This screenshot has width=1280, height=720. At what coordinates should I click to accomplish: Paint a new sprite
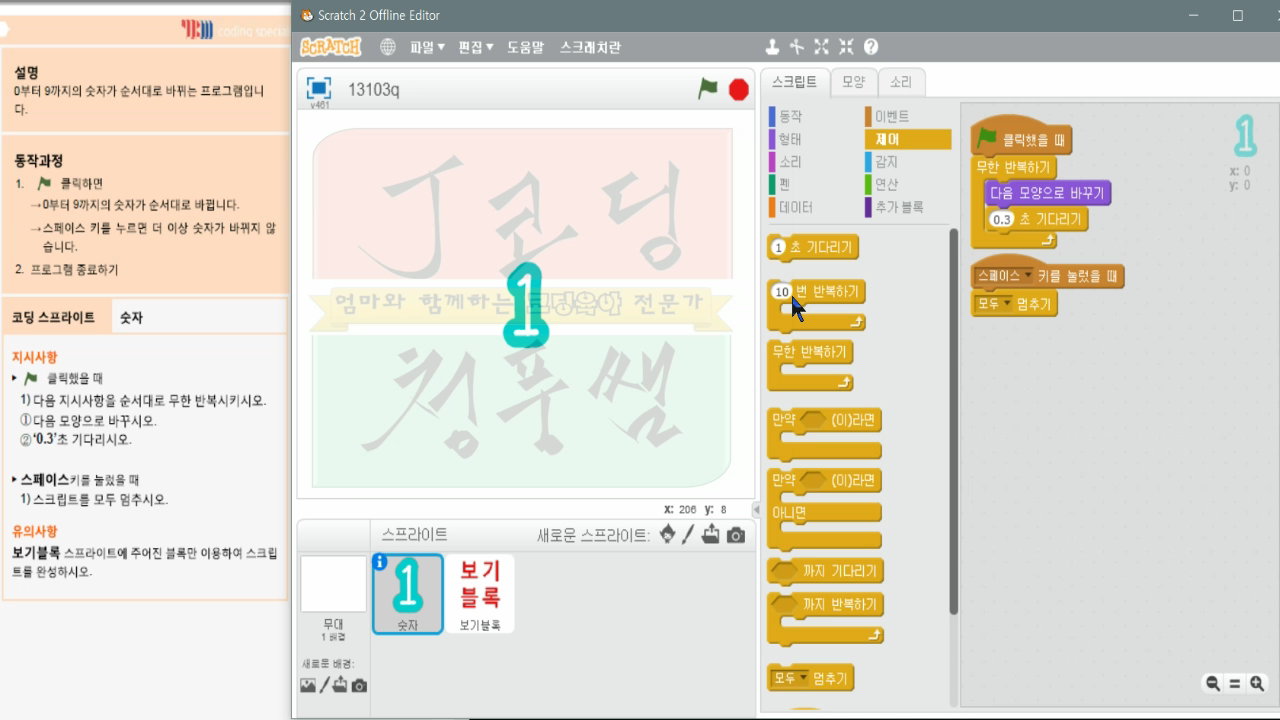(688, 535)
